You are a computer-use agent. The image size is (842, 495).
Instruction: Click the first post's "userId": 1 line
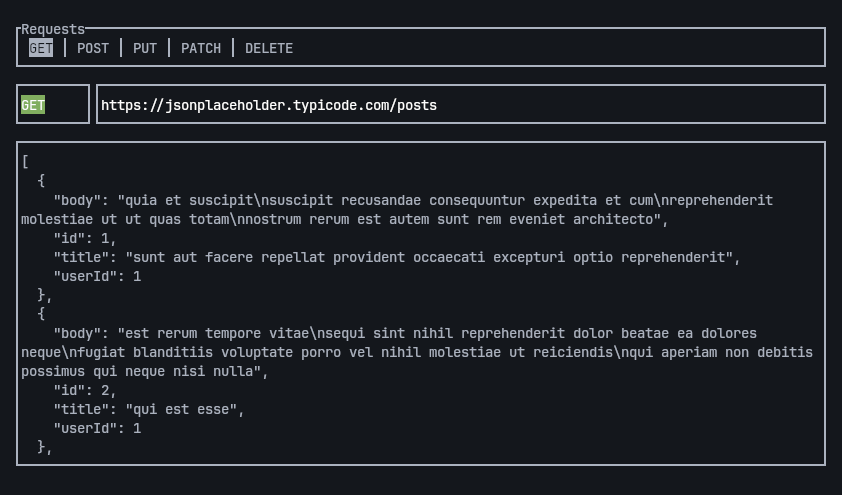97,276
